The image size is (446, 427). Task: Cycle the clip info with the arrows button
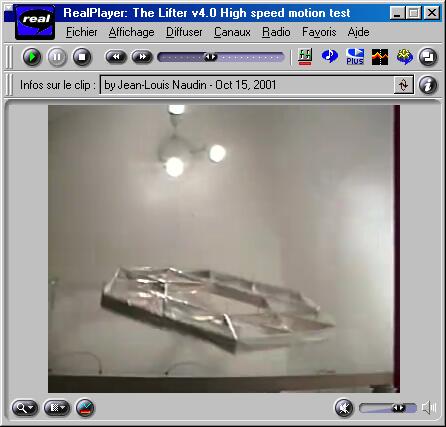coord(404,85)
